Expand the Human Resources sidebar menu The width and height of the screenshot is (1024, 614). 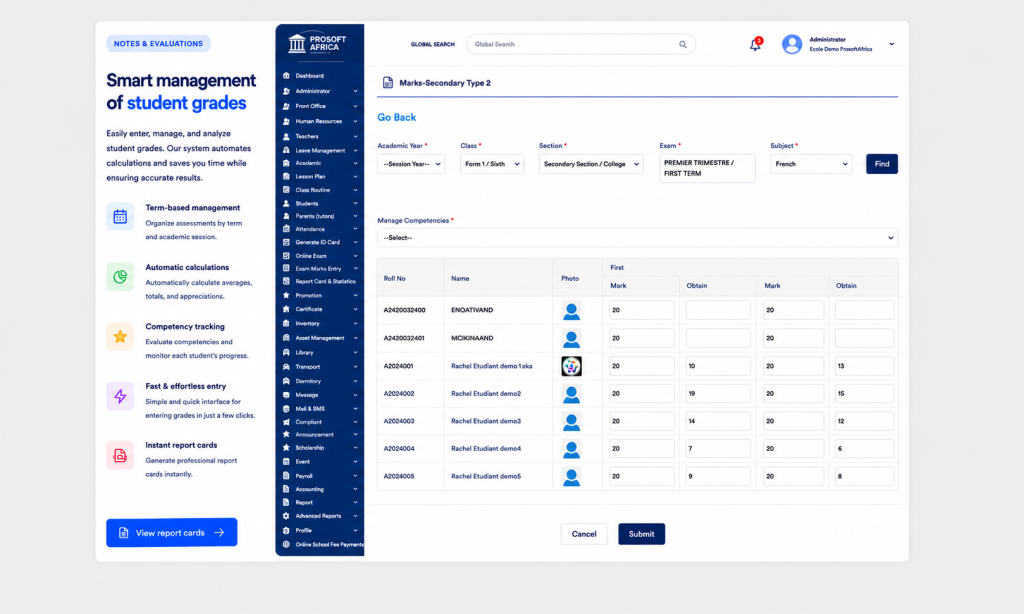point(320,121)
